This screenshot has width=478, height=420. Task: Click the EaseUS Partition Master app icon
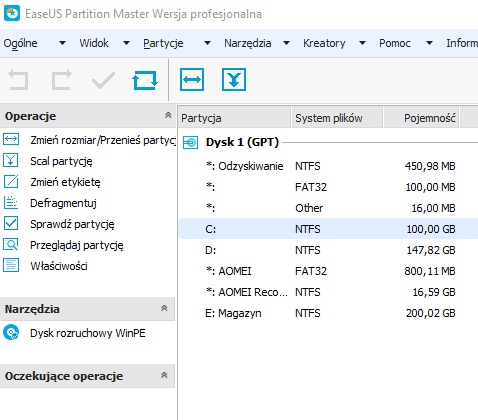pos(12,13)
